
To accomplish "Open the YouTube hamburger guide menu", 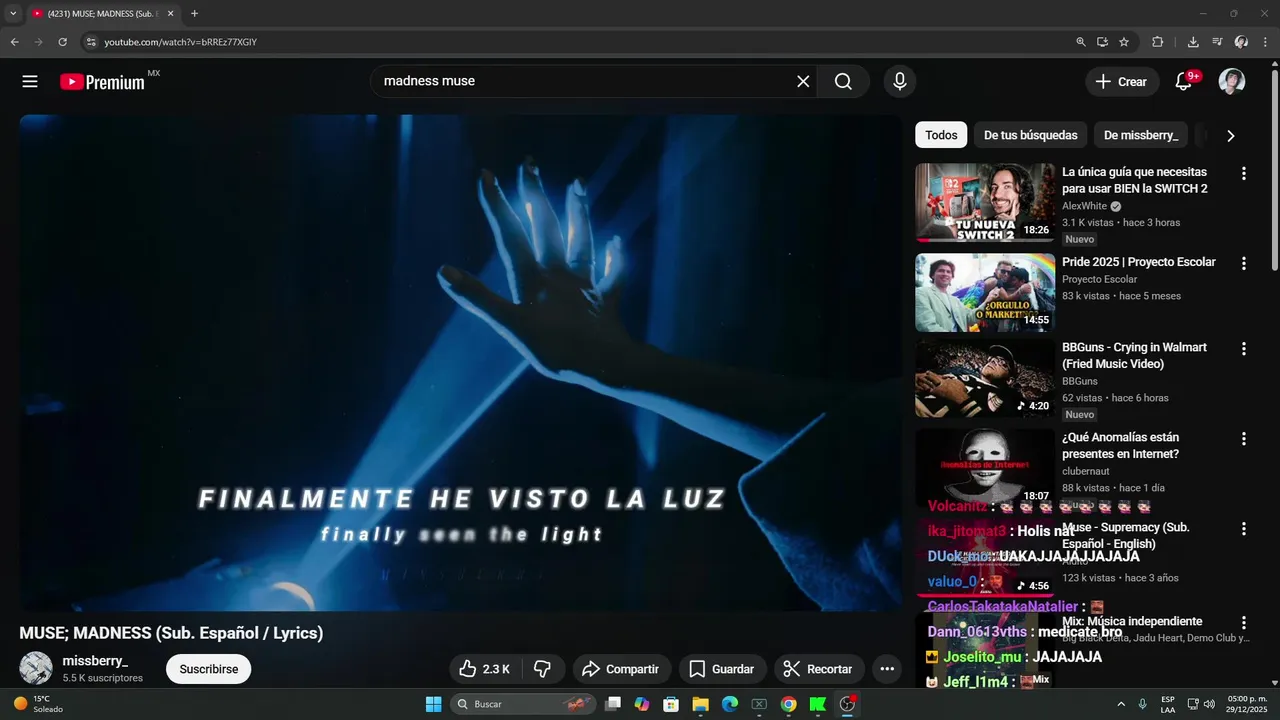I will click(30, 82).
